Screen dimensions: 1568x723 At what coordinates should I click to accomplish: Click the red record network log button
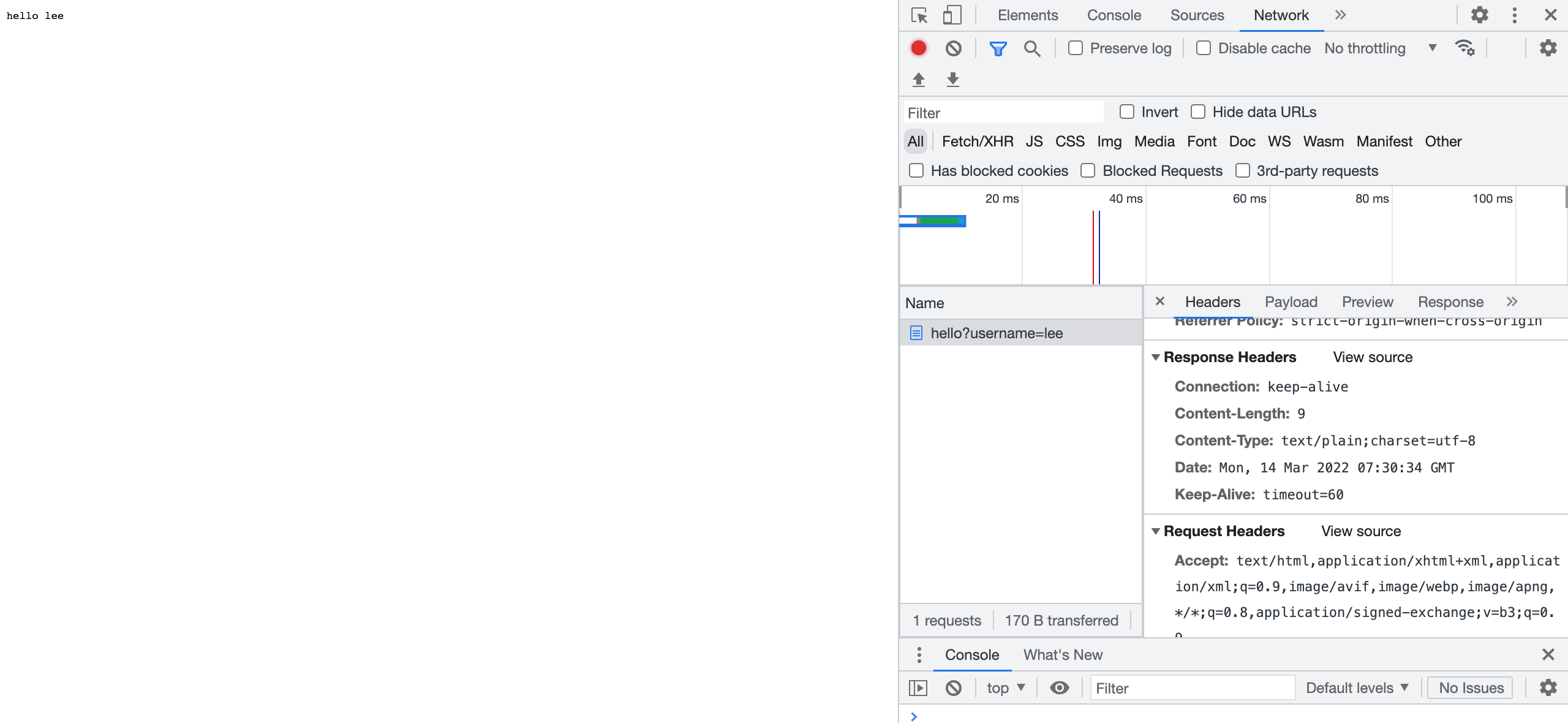[x=918, y=48]
